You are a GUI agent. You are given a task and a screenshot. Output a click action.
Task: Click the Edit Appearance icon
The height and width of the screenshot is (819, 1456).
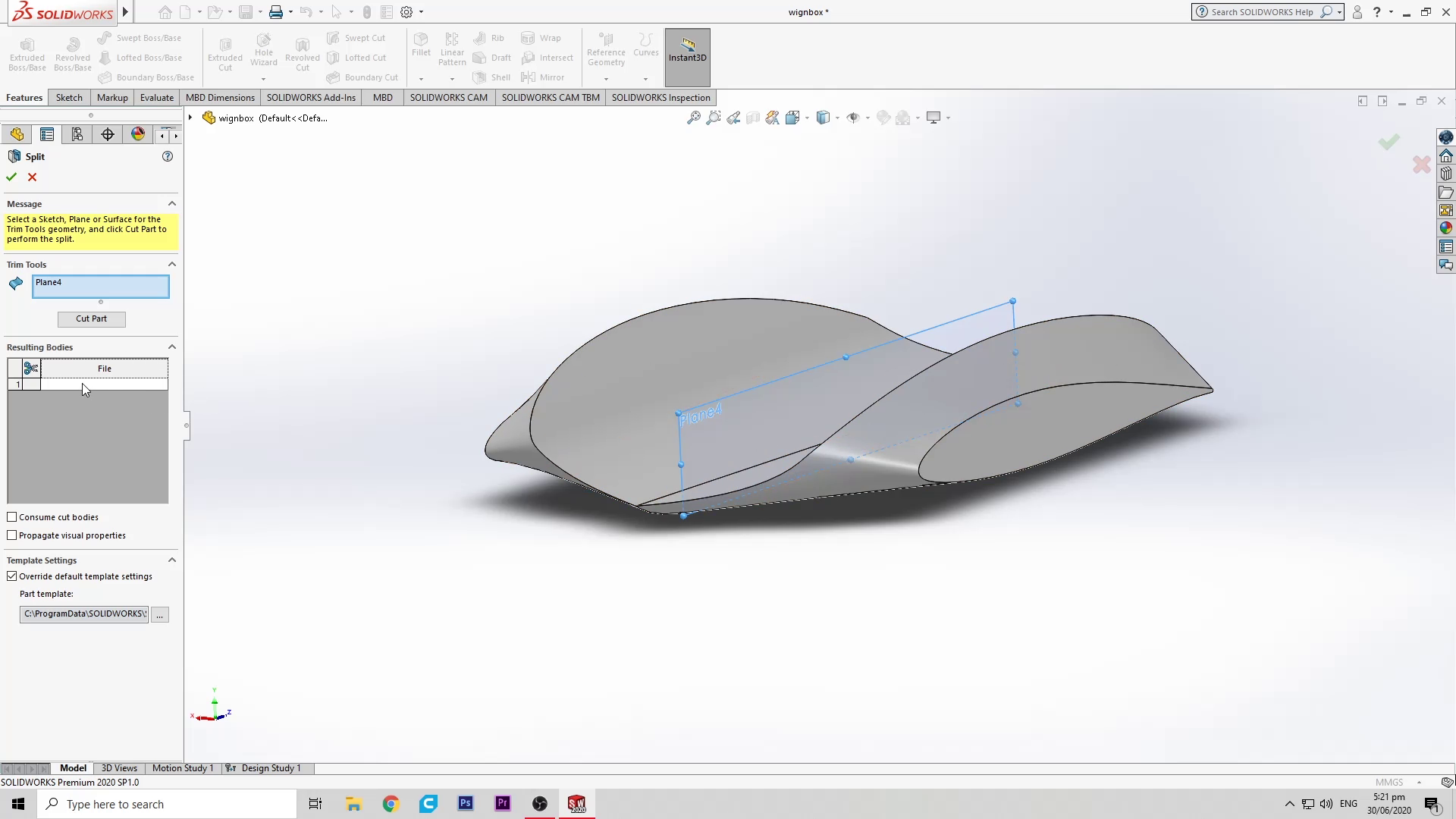[883, 118]
